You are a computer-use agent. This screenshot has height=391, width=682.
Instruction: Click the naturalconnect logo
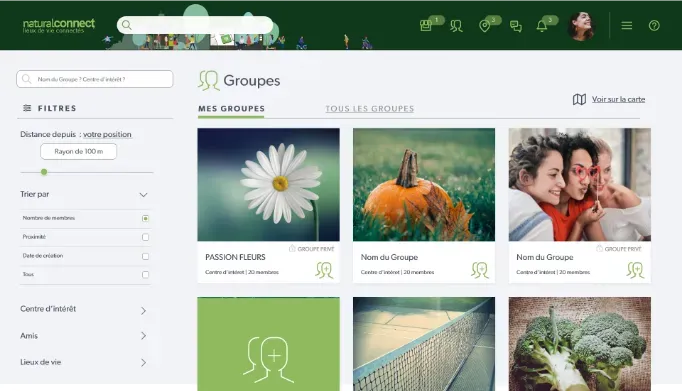pos(59,26)
